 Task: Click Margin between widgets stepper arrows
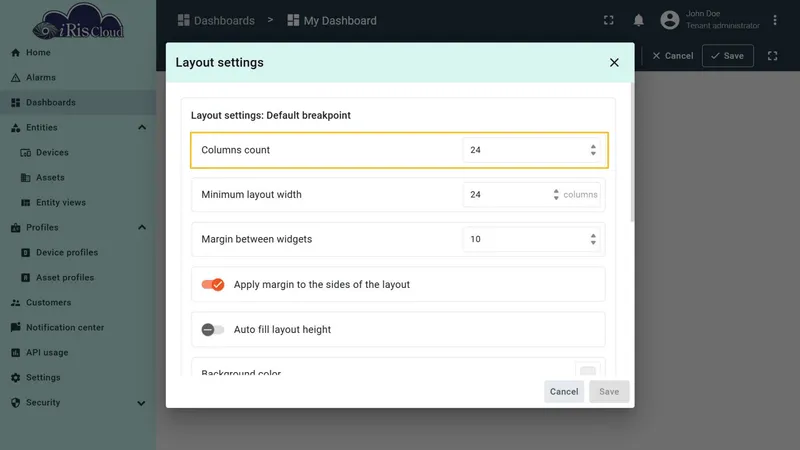(x=593, y=239)
